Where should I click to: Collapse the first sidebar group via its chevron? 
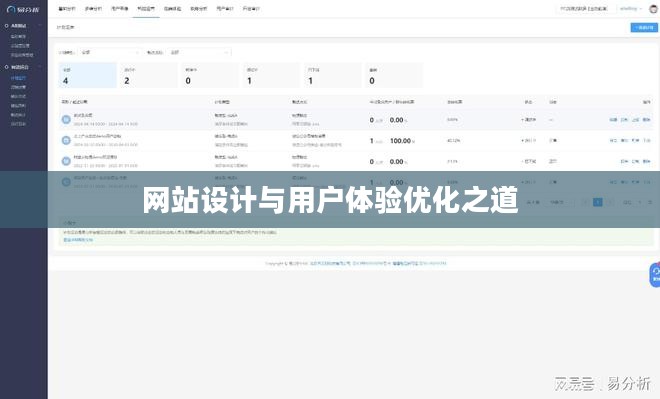(x=40, y=26)
